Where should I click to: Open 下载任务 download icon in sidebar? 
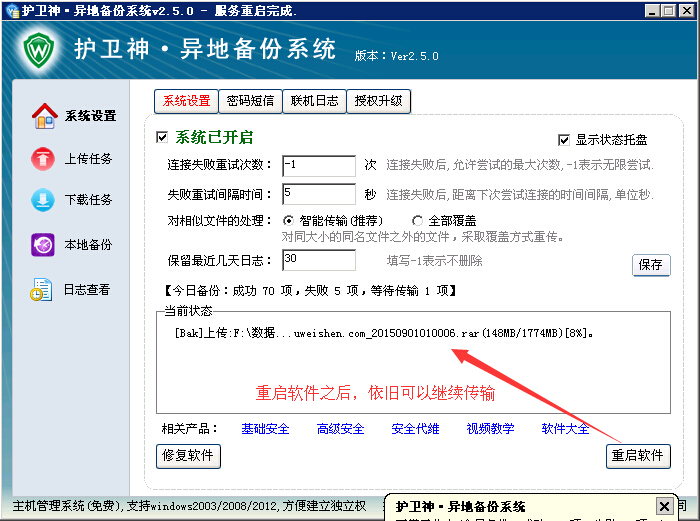[43, 200]
